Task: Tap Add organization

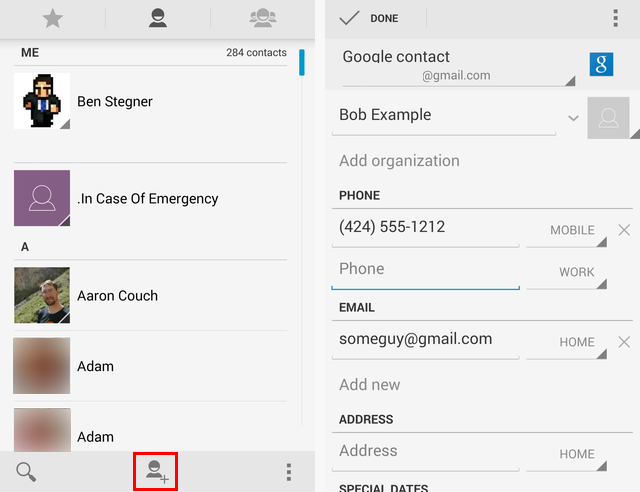Action: (x=399, y=161)
